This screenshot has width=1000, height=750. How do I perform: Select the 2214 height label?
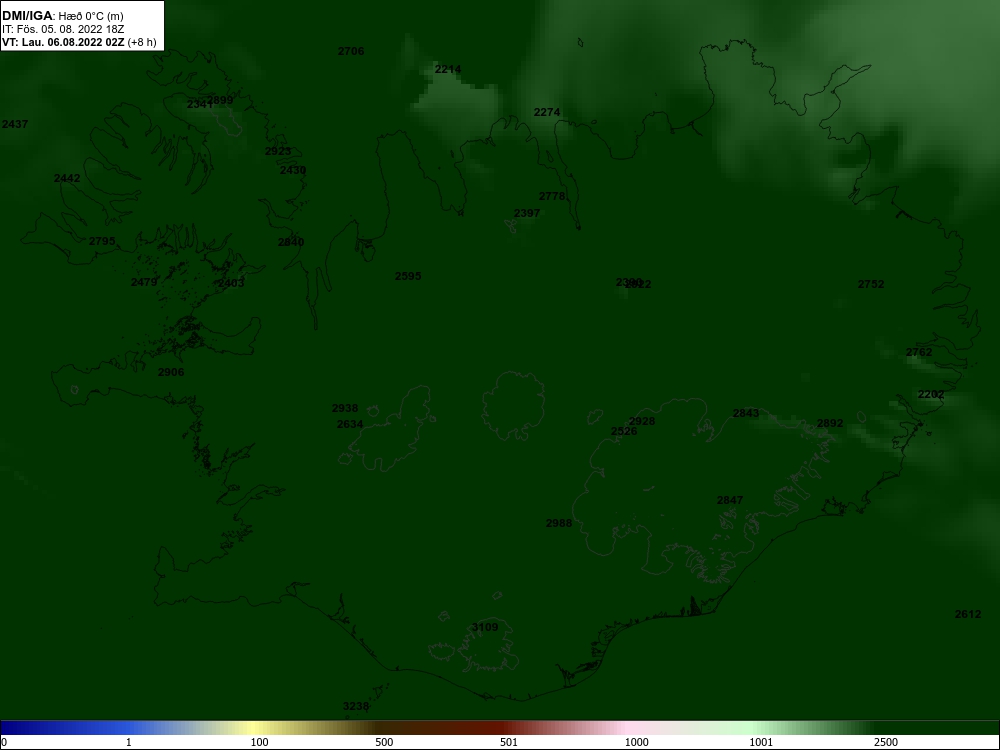click(x=448, y=69)
